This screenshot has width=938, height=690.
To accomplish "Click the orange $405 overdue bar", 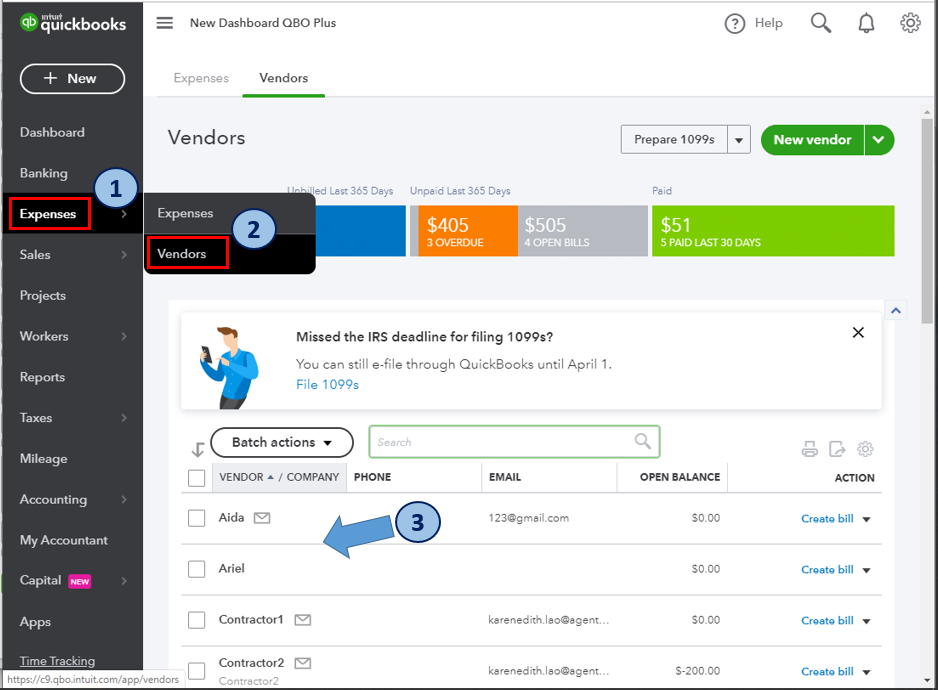I will (x=463, y=231).
